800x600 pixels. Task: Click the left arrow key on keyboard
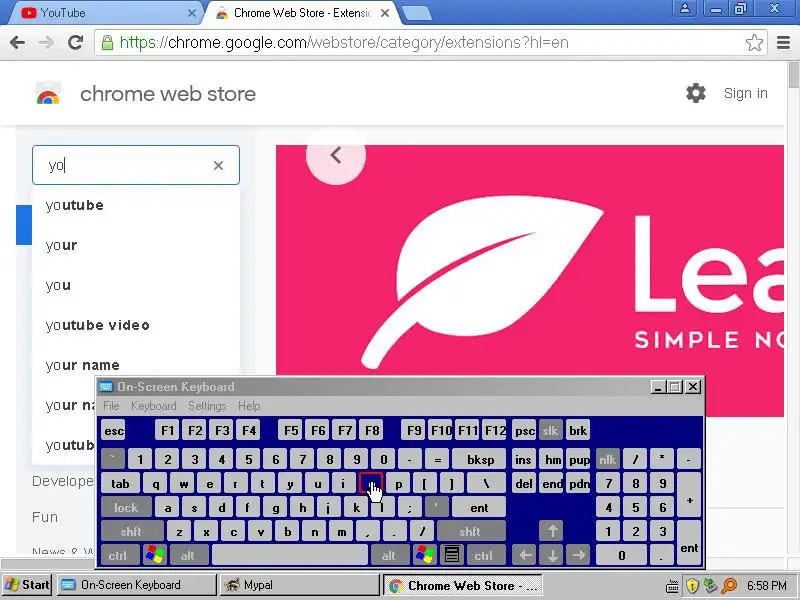click(x=524, y=555)
